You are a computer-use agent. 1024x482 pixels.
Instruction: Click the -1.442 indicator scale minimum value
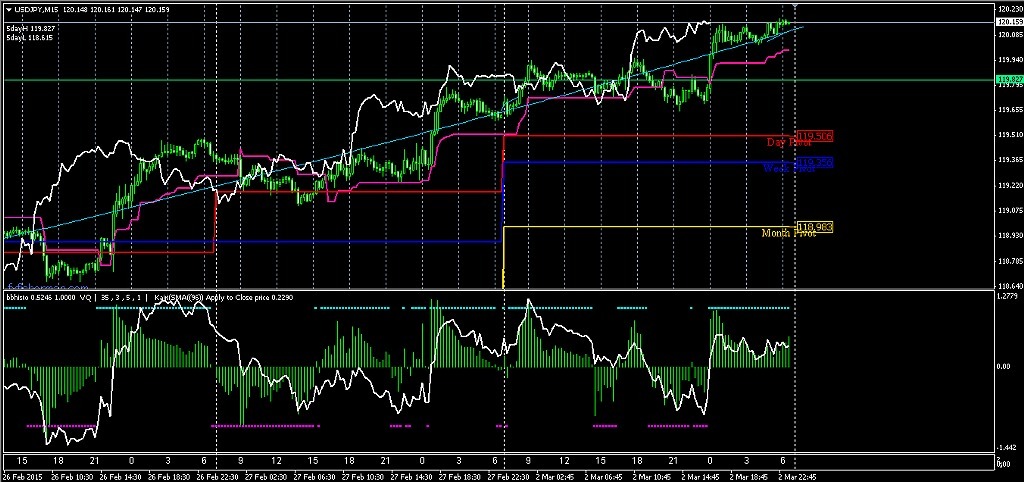[1007, 448]
